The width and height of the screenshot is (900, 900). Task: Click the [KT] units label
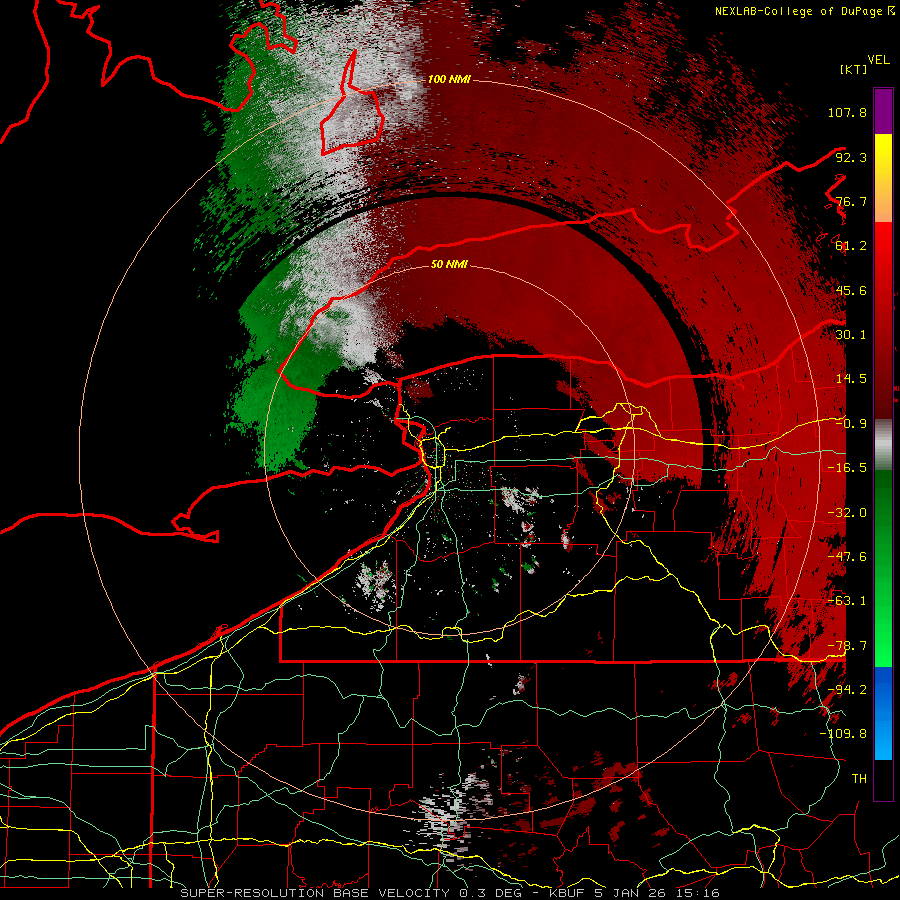(854, 69)
